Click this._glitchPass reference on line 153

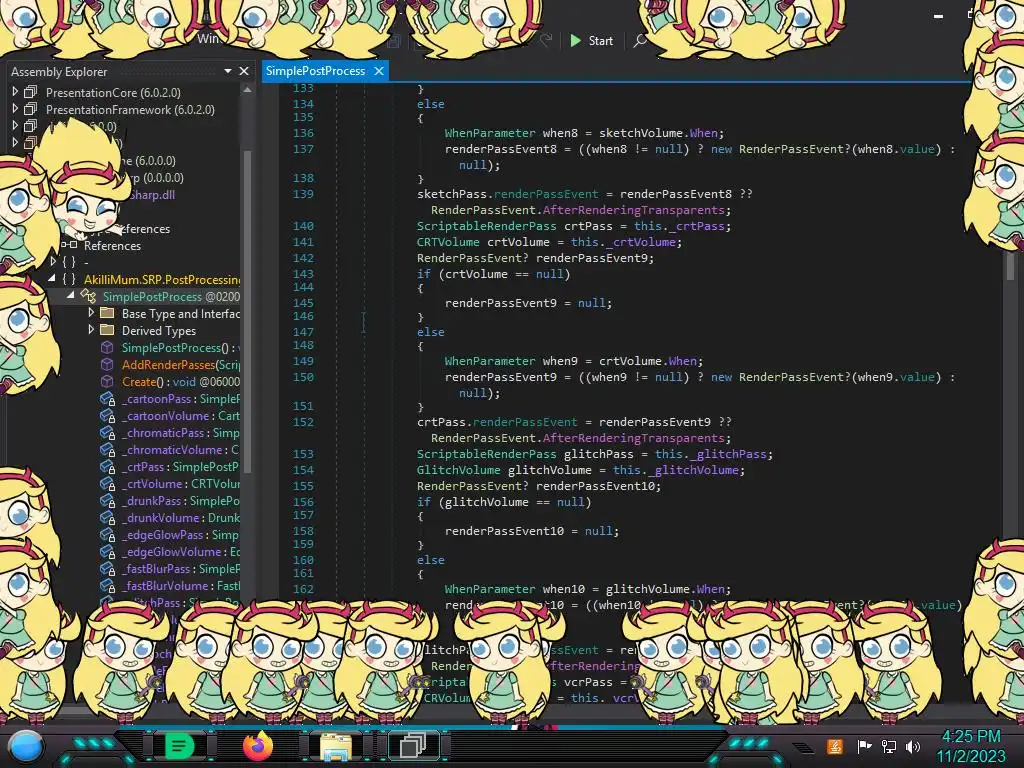713,454
